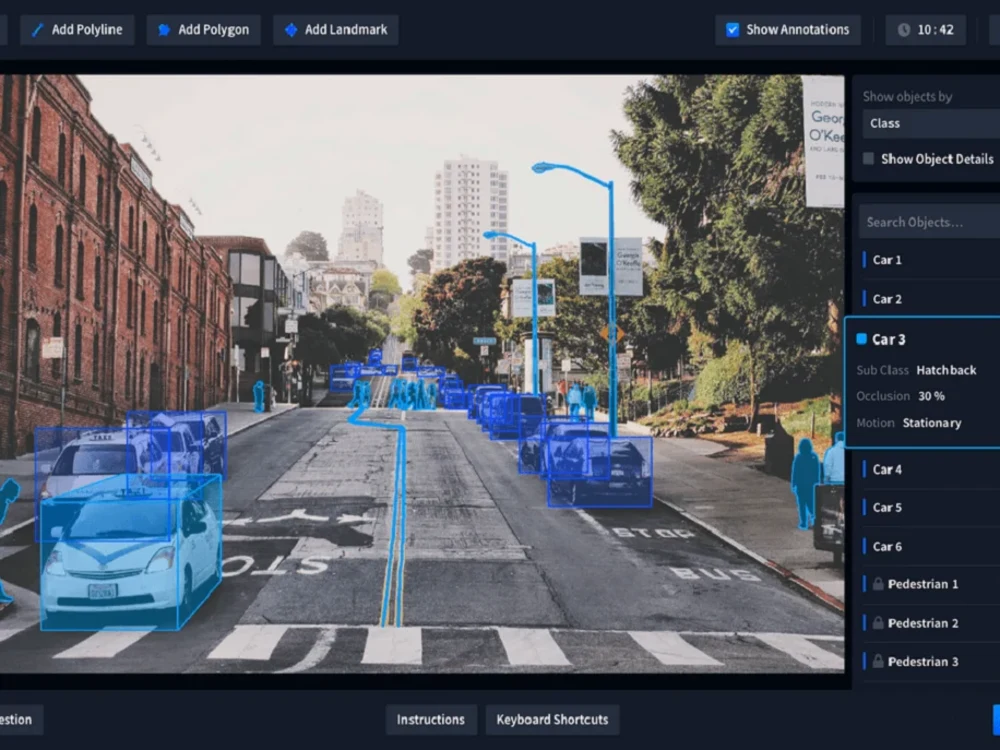Select the Add Polyline tool
The width and height of the screenshot is (1000, 750).
76,29
